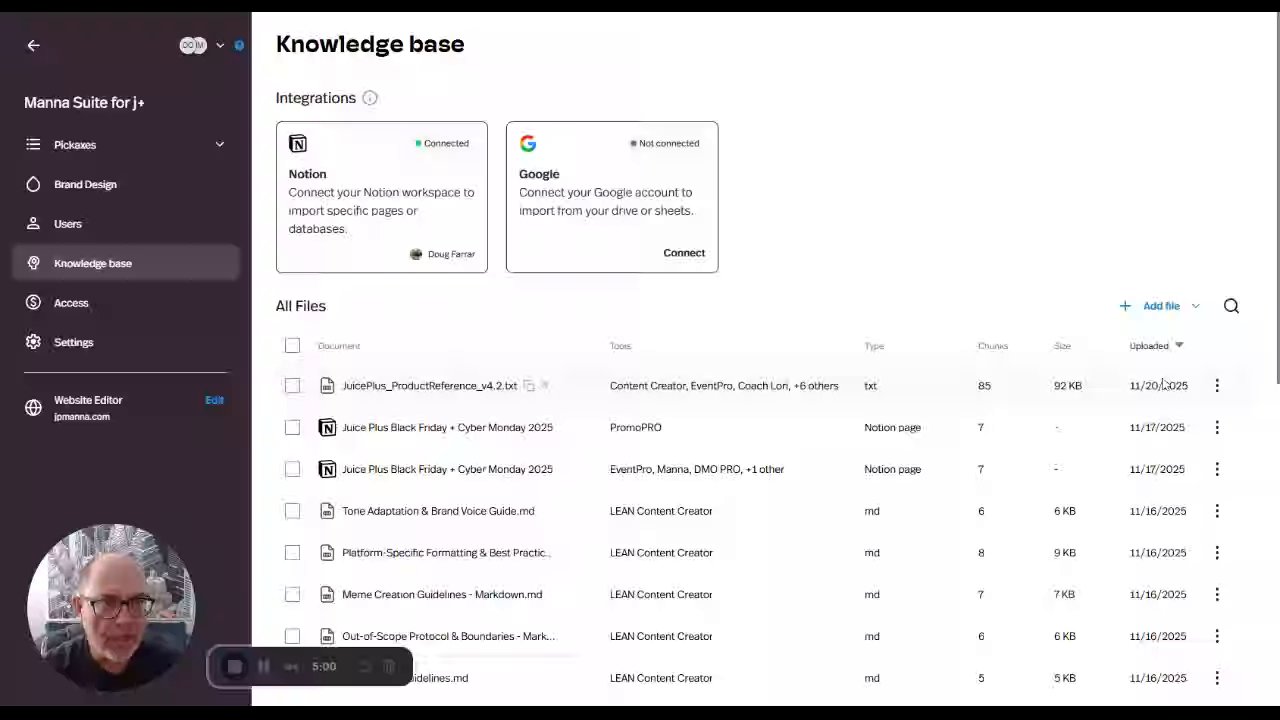Click the Pickaxes list icon
Viewport: 1280px width, 720px height.
pyautogui.click(x=33, y=145)
